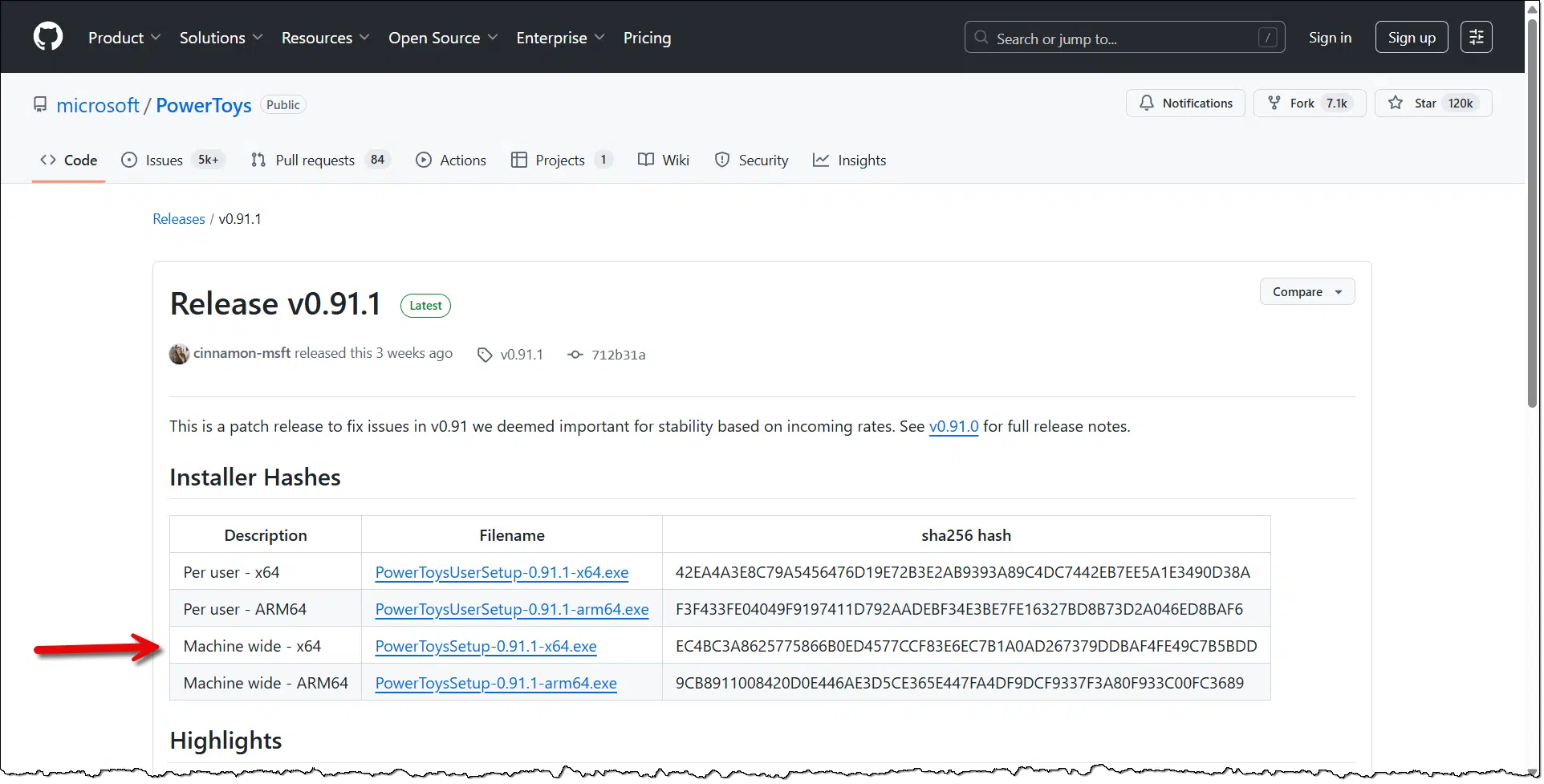Download PowerToysSetup-0.91.1-arm64.exe
The image size is (1544, 784).
(496, 683)
